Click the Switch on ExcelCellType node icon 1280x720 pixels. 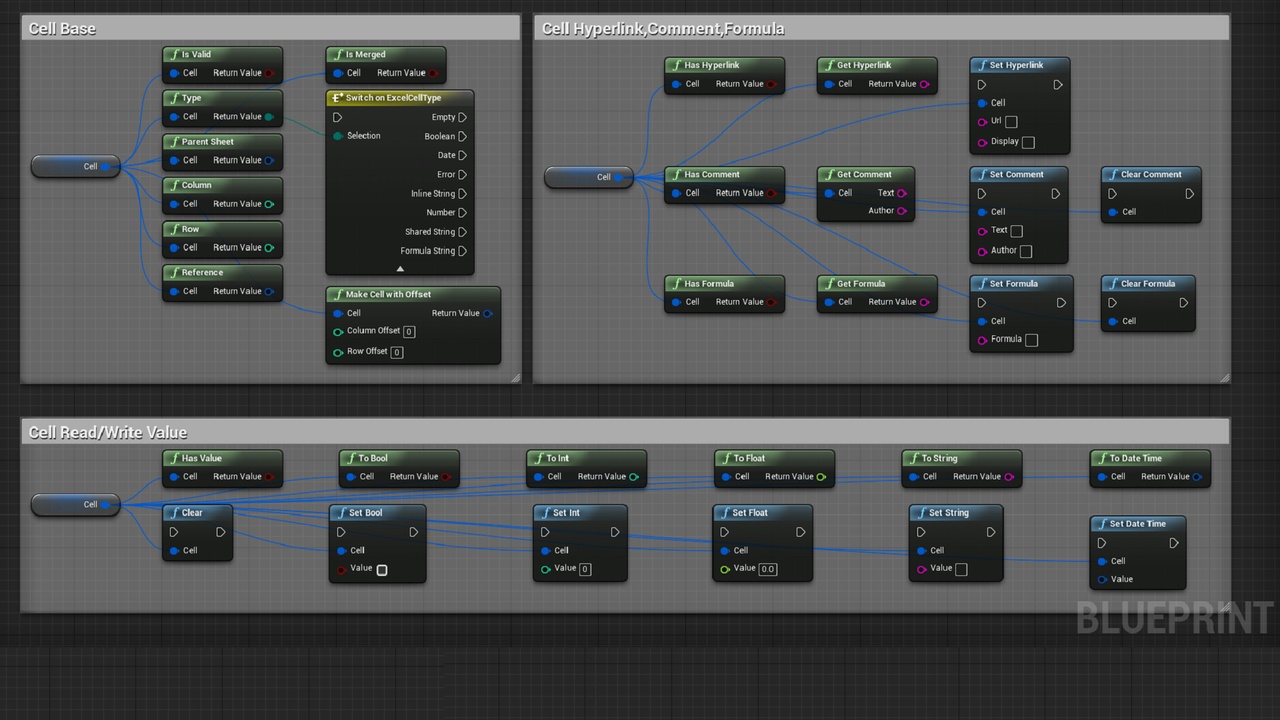click(x=337, y=98)
